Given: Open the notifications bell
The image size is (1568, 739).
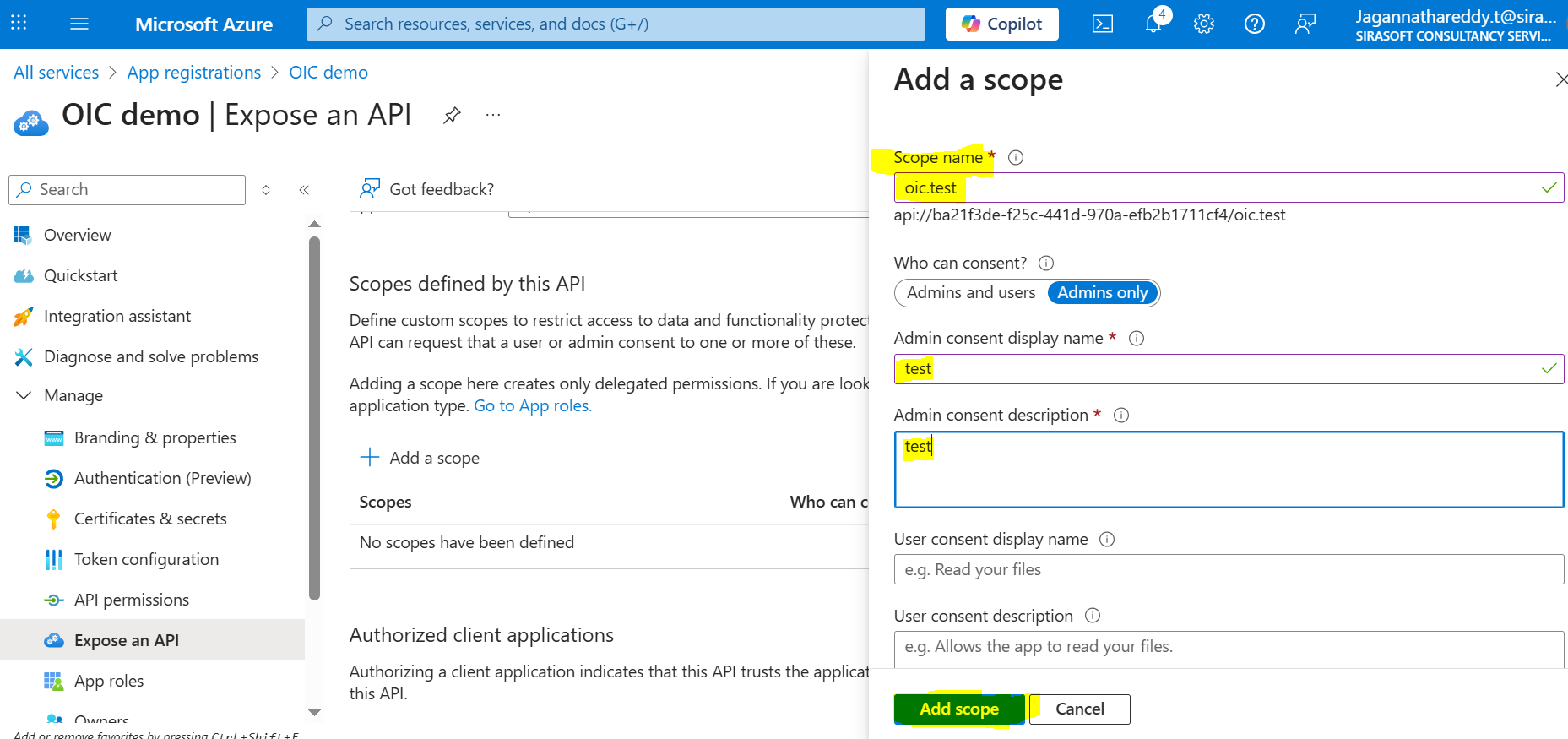Looking at the screenshot, I should 1154,22.
